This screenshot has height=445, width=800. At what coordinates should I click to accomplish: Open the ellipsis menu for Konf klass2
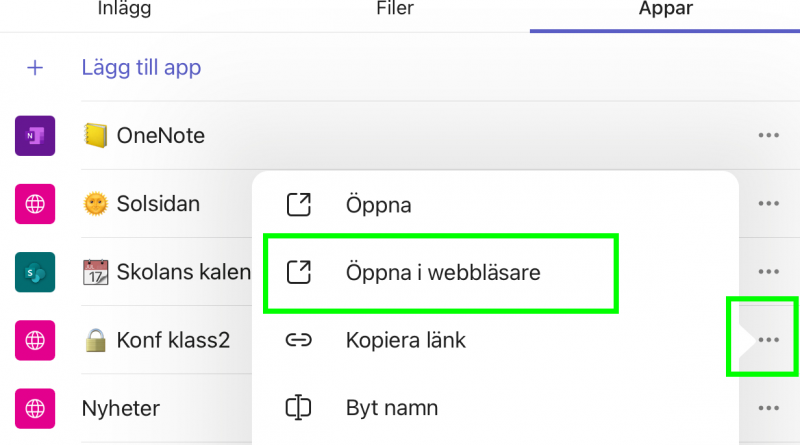[x=768, y=340]
